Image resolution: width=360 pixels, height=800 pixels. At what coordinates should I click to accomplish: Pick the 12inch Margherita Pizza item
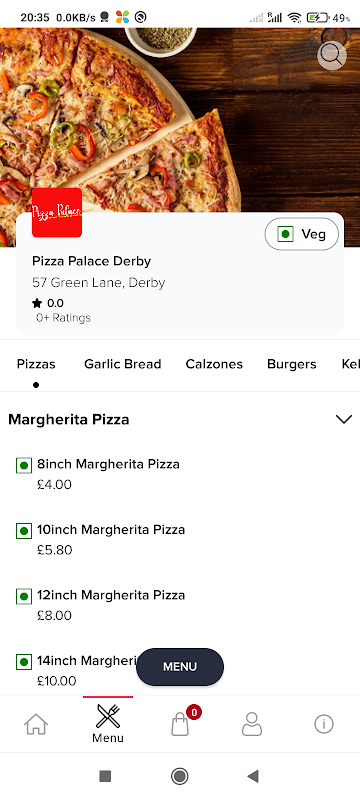(x=180, y=605)
